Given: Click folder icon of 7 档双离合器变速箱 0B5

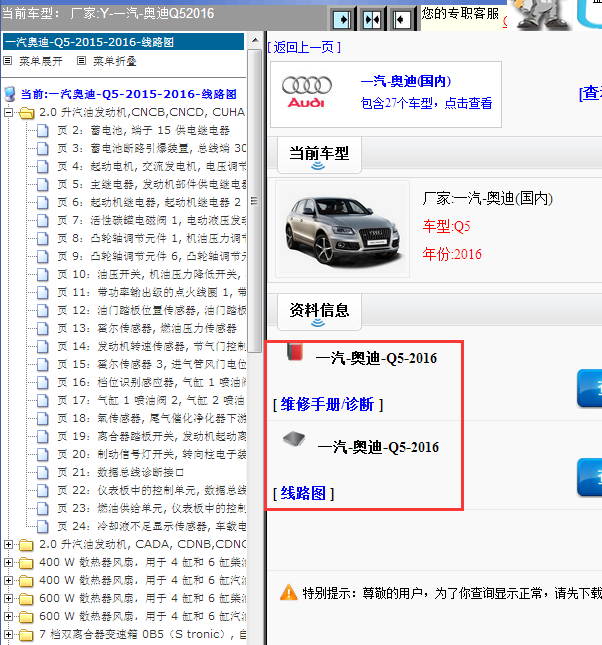Looking at the screenshot, I should click(26, 634).
